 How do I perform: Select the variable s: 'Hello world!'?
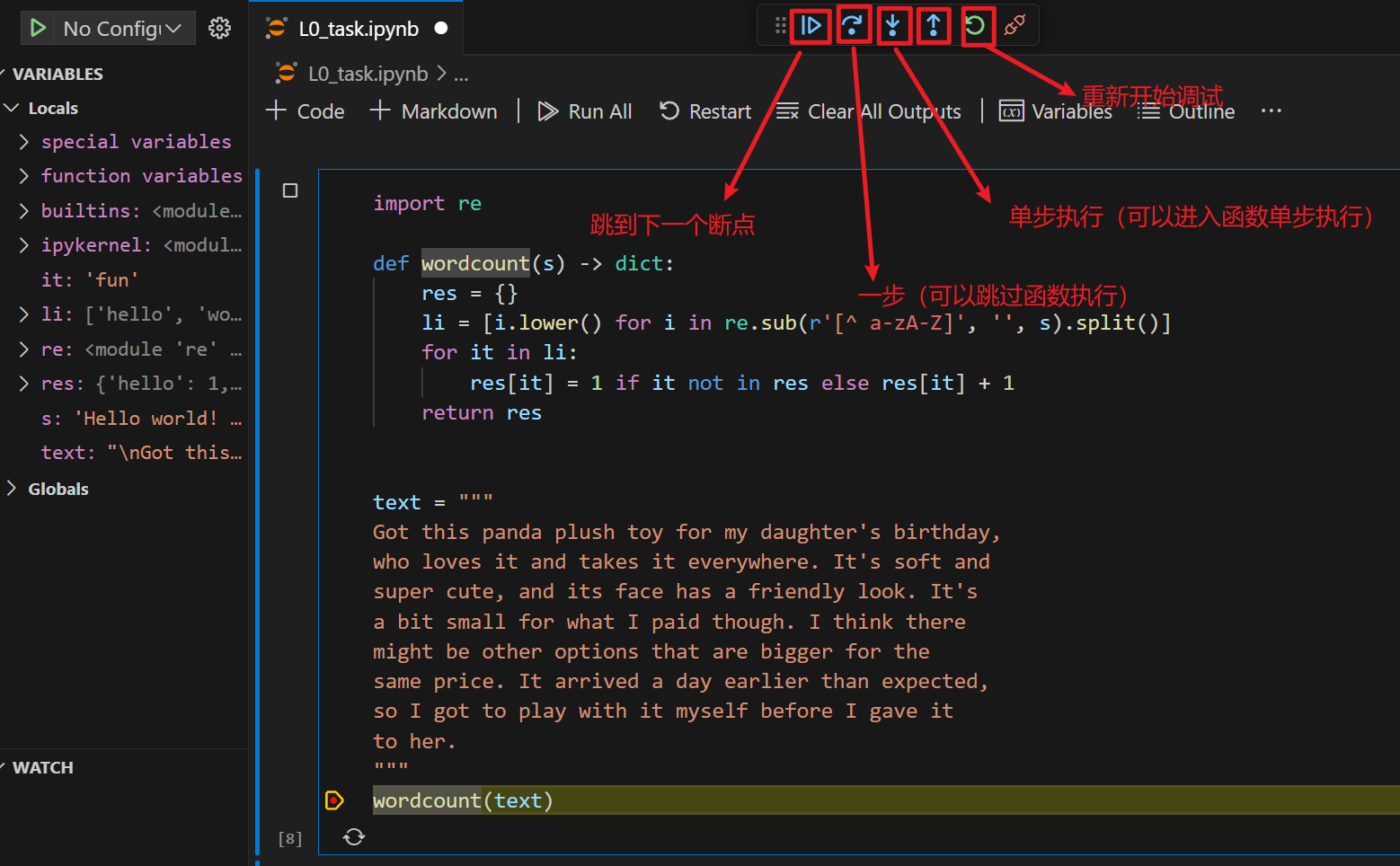click(124, 419)
